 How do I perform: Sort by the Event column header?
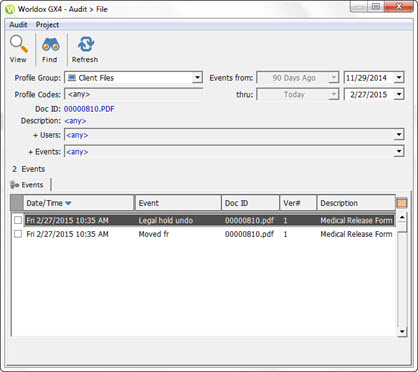tap(178, 203)
